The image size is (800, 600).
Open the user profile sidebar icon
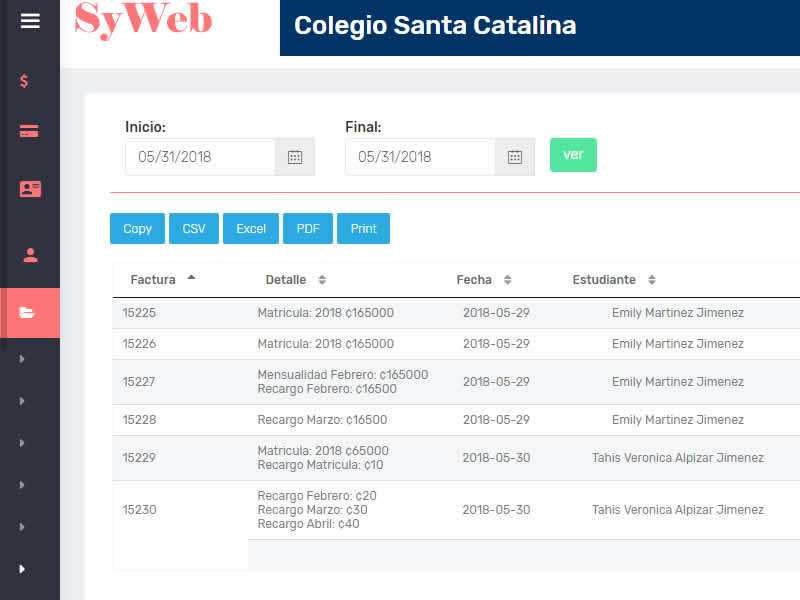coord(31,255)
